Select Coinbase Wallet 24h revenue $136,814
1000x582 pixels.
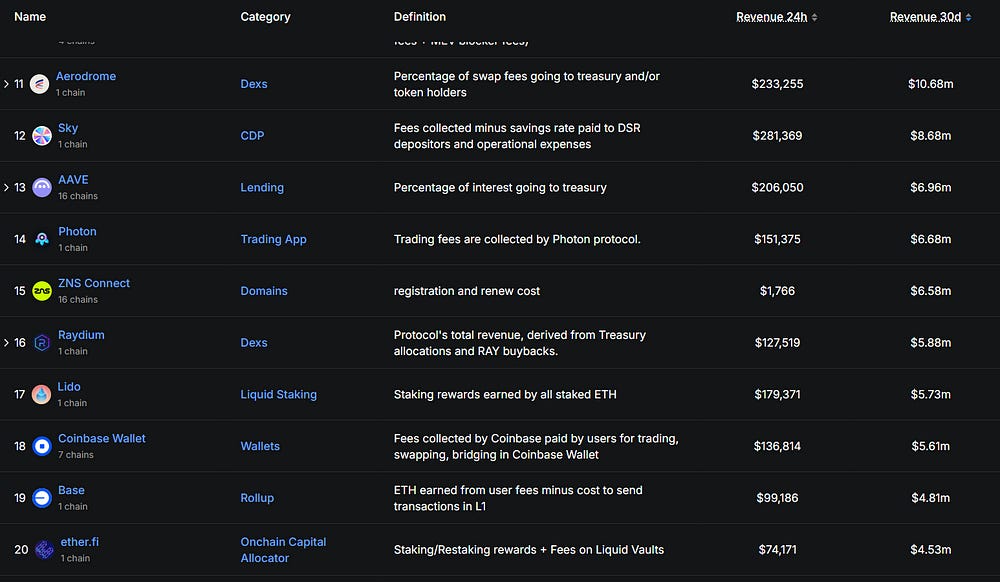777,446
